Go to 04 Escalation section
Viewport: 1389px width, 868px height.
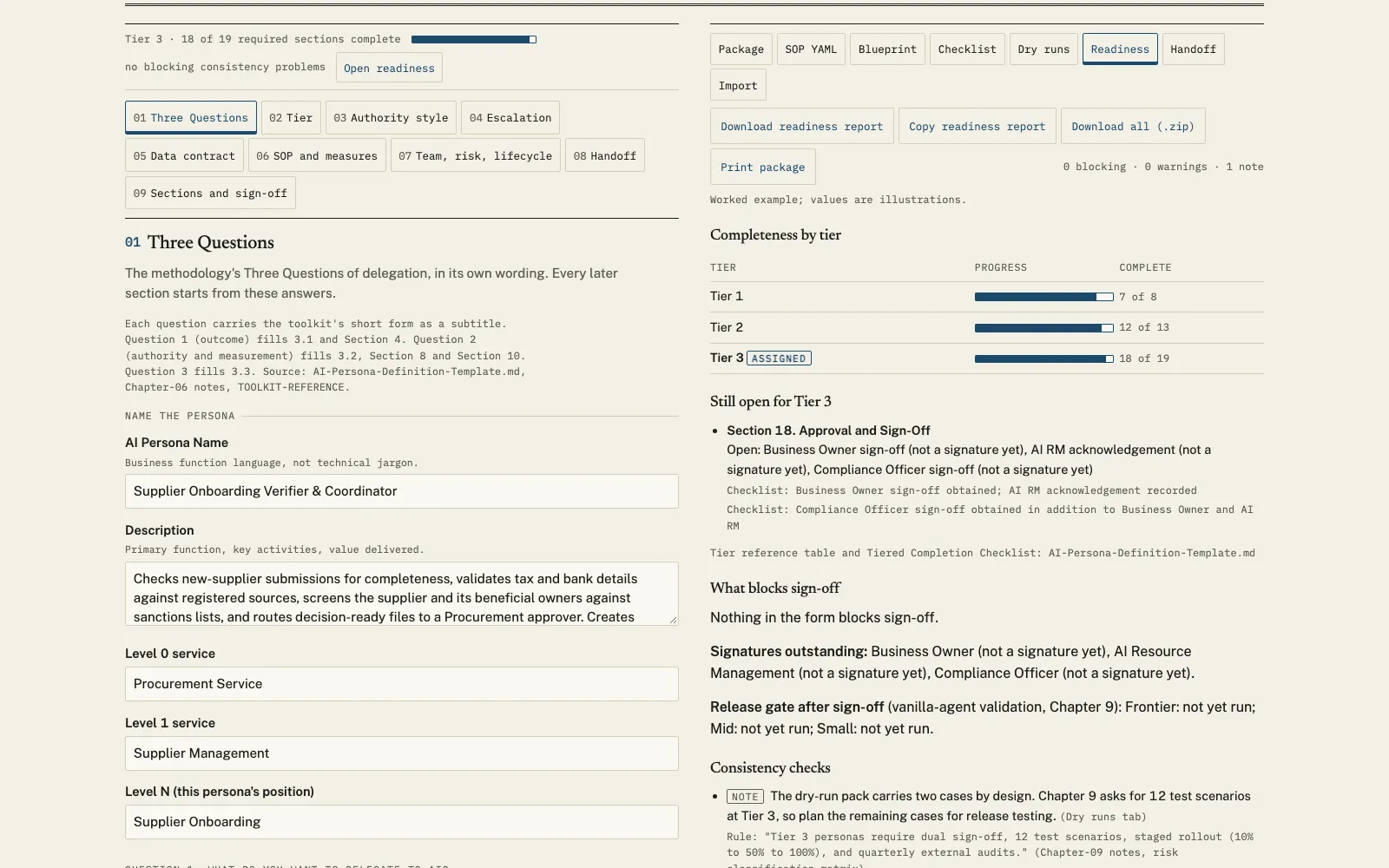(x=510, y=118)
